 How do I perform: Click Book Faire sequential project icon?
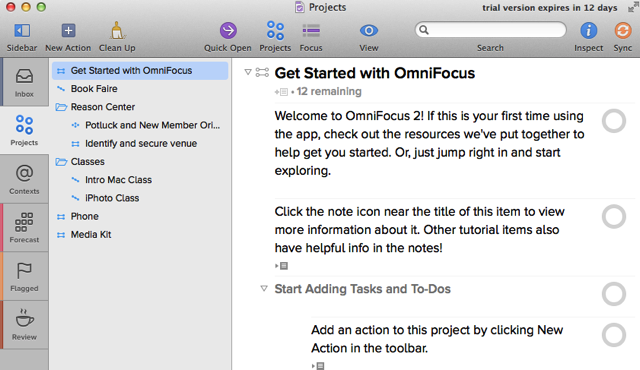pyautogui.click(x=61, y=89)
